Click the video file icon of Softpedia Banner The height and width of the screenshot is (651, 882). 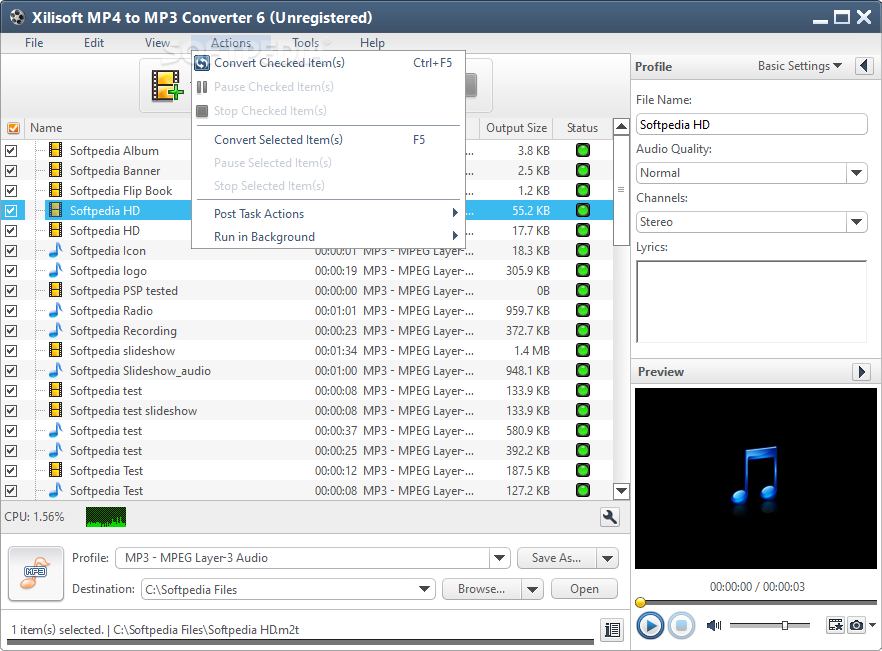(56, 170)
